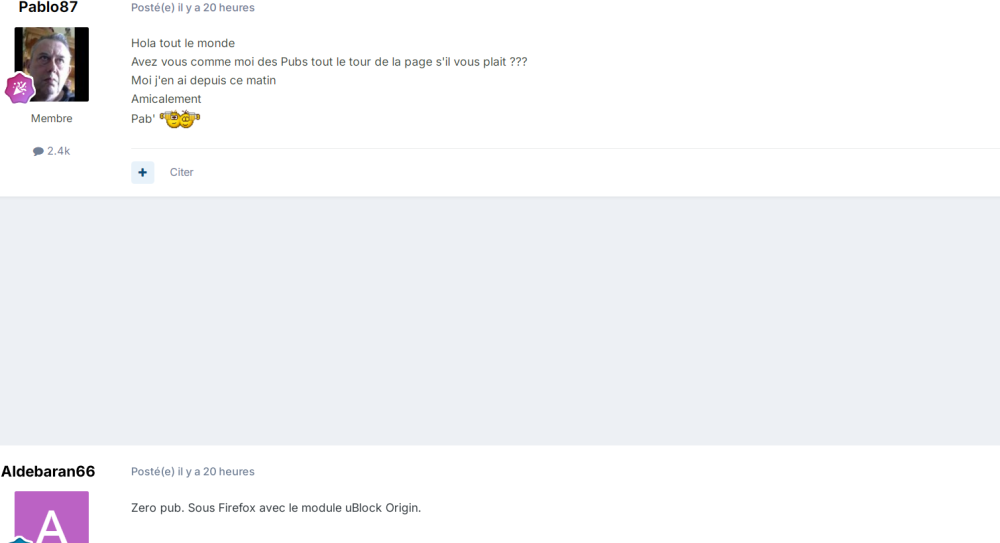Image resolution: width=1000 pixels, height=543 pixels.
Task: Click the signature text Pab' in the post
Action: (142, 119)
